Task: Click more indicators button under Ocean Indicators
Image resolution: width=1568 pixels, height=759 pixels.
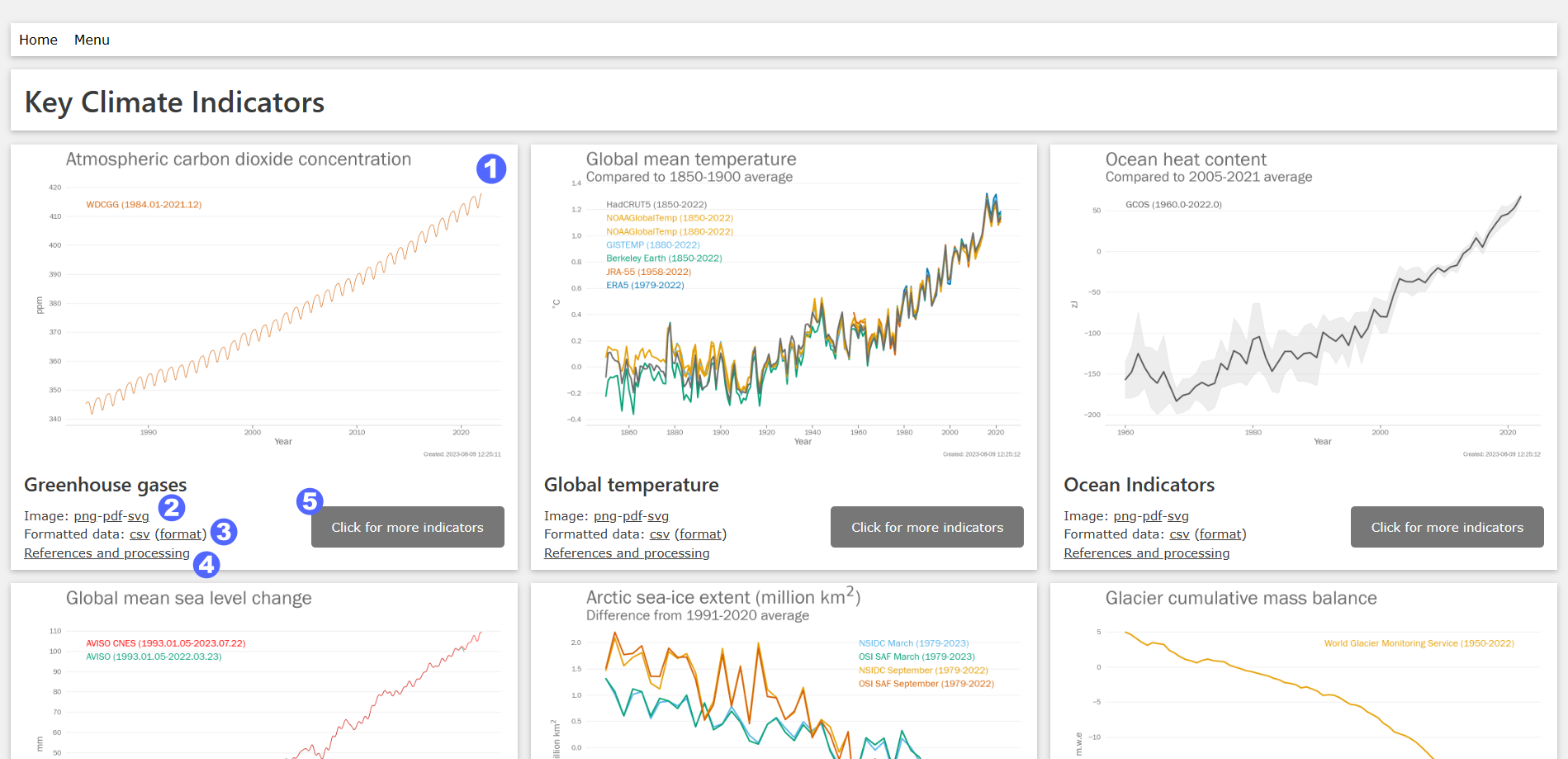Action: pos(1447,527)
